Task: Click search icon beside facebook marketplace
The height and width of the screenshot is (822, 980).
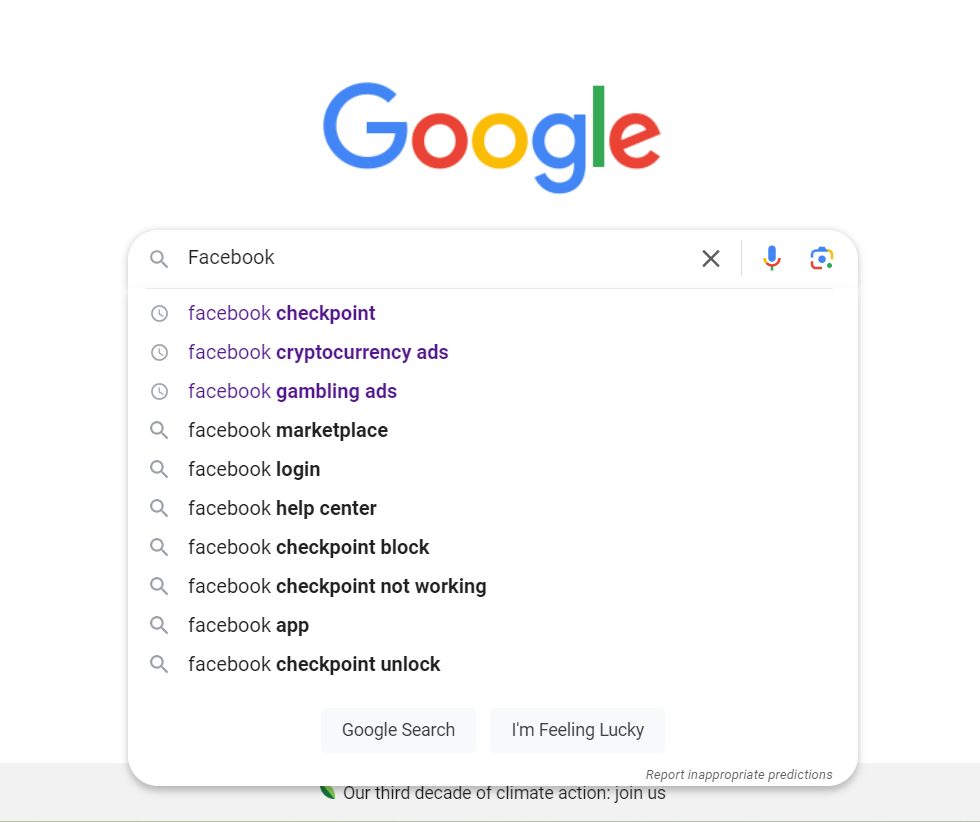Action: coord(159,430)
